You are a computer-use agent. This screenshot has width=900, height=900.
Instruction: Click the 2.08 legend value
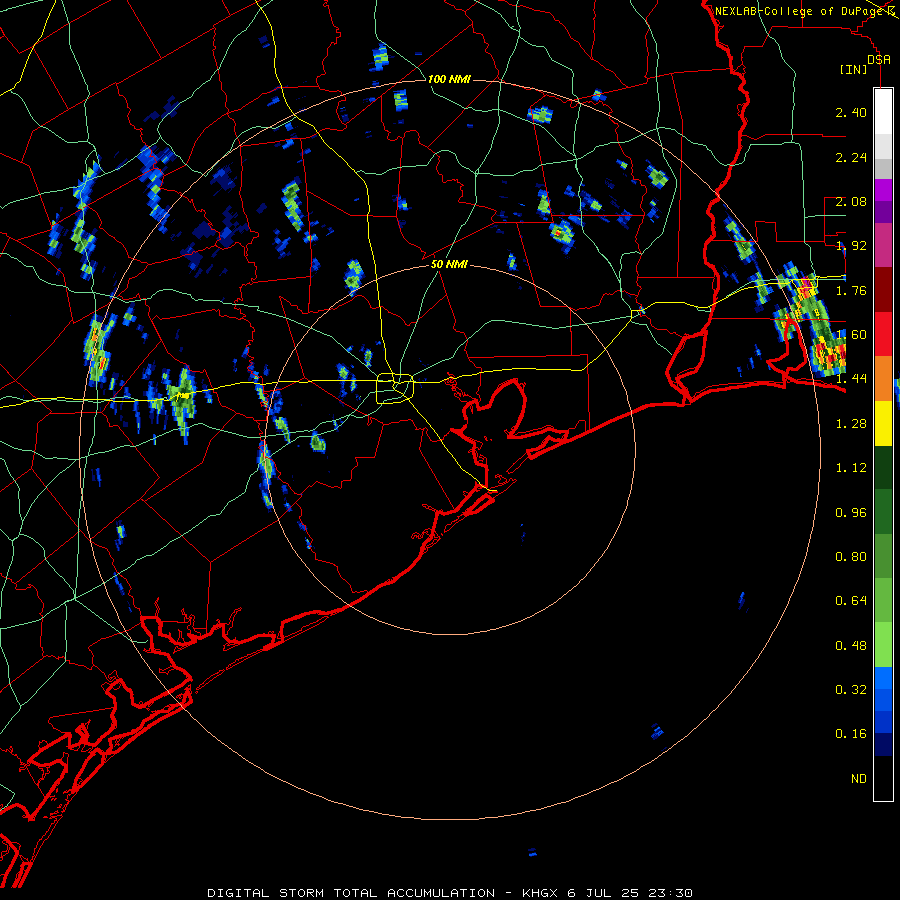[851, 201]
